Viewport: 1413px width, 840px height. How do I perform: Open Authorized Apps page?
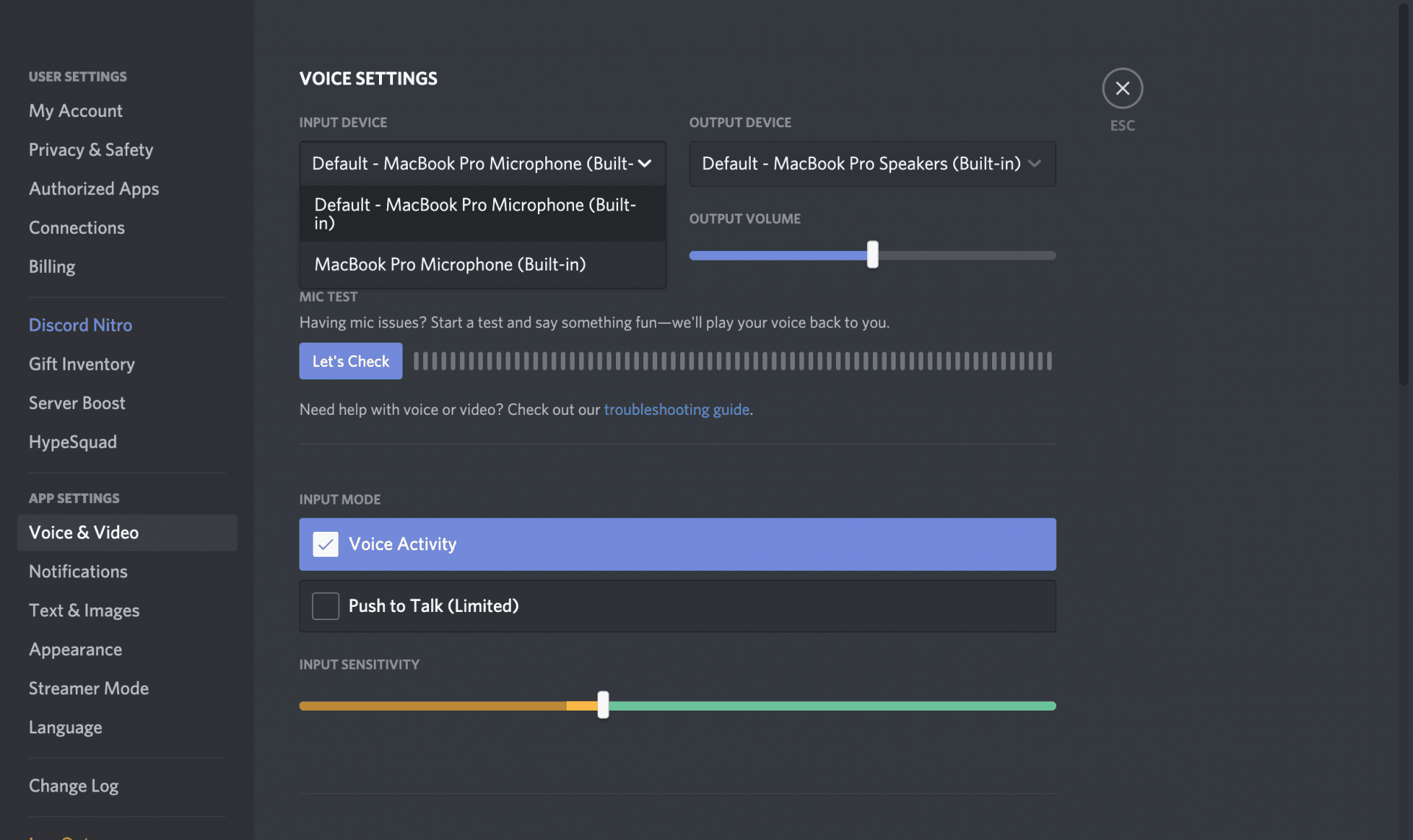tap(93, 188)
